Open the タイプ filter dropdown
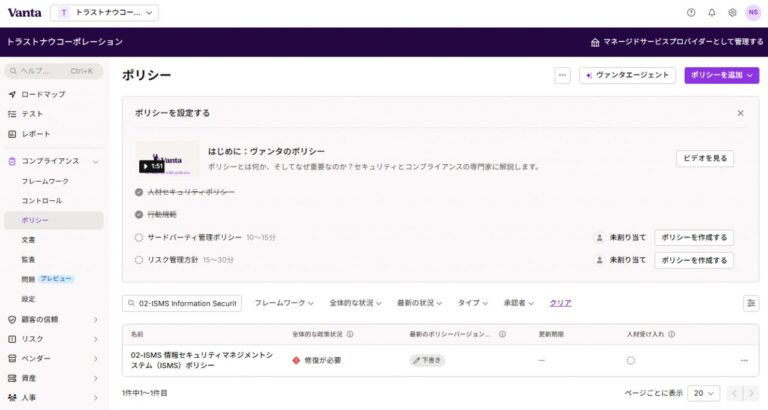Image resolution: width=768 pixels, height=410 pixels. pyautogui.click(x=473, y=303)
